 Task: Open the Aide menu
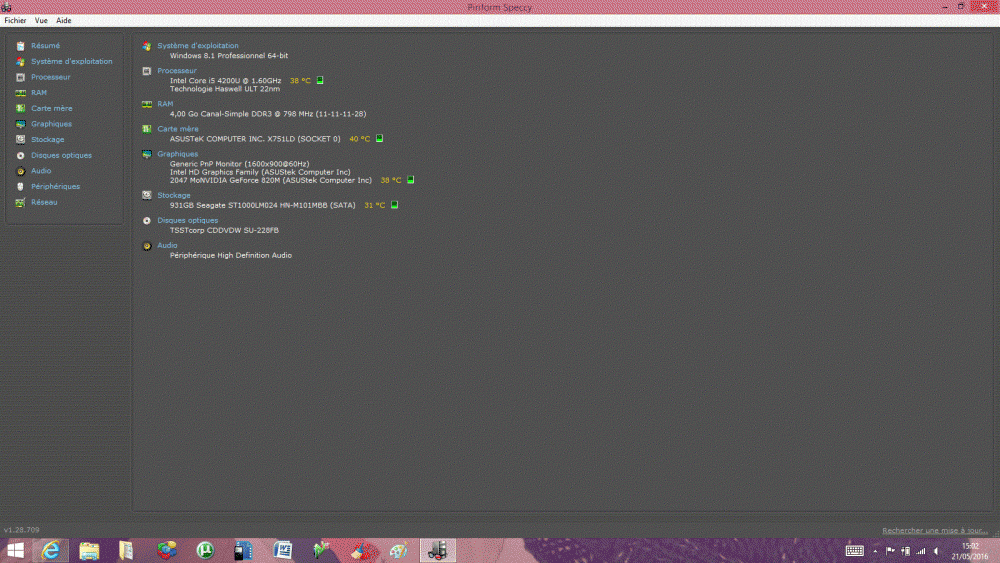[64, 20]
